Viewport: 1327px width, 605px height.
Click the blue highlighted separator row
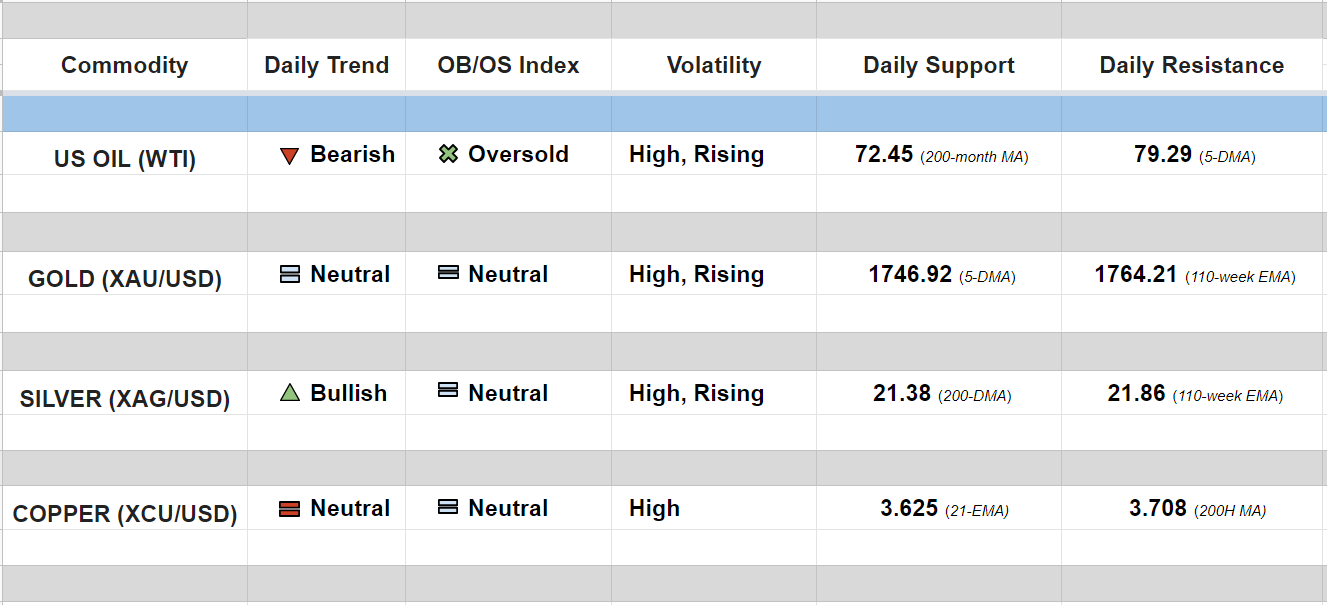click(663, 114)
